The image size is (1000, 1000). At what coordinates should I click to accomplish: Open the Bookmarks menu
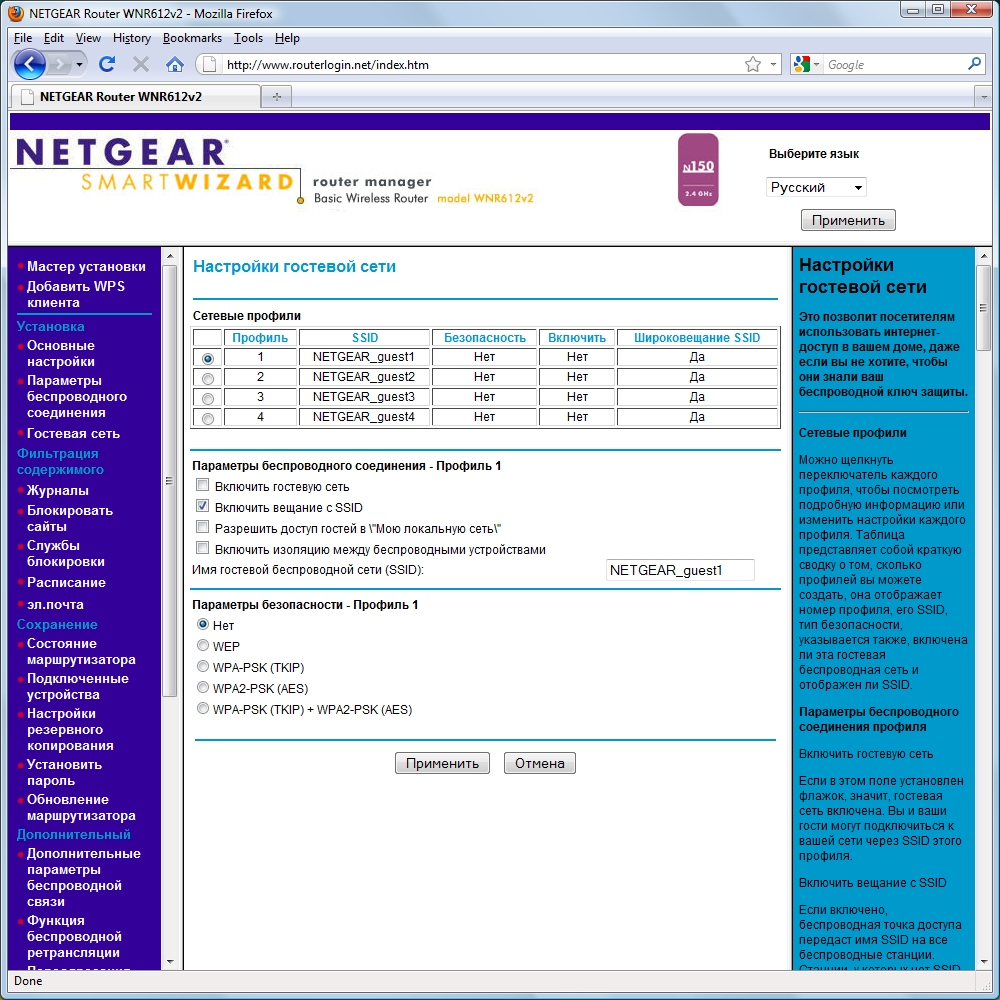192,38
